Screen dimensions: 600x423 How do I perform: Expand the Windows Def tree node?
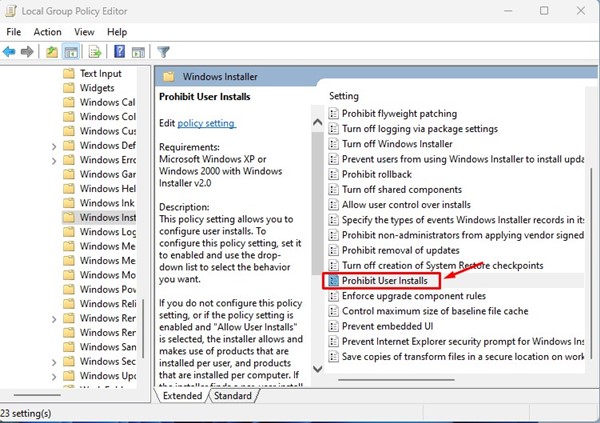tap(54, 146)
